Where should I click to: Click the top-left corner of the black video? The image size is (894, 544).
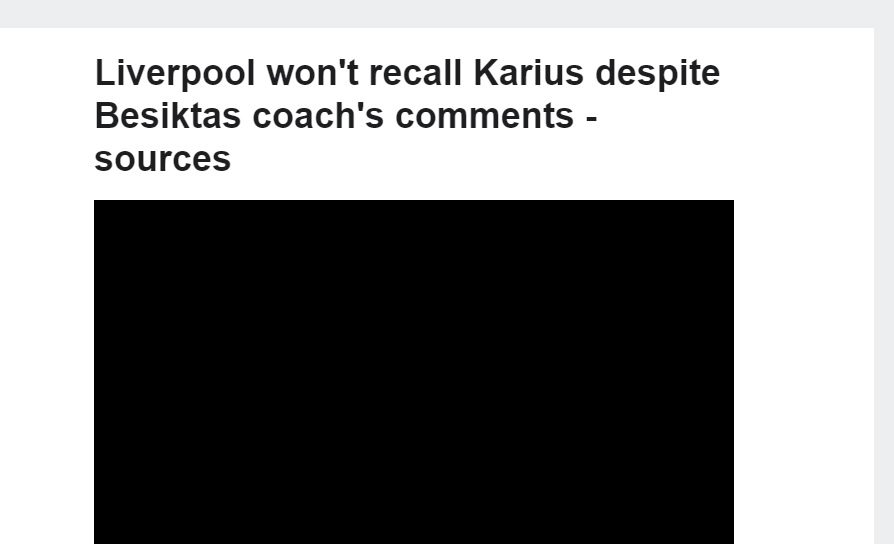96,202
